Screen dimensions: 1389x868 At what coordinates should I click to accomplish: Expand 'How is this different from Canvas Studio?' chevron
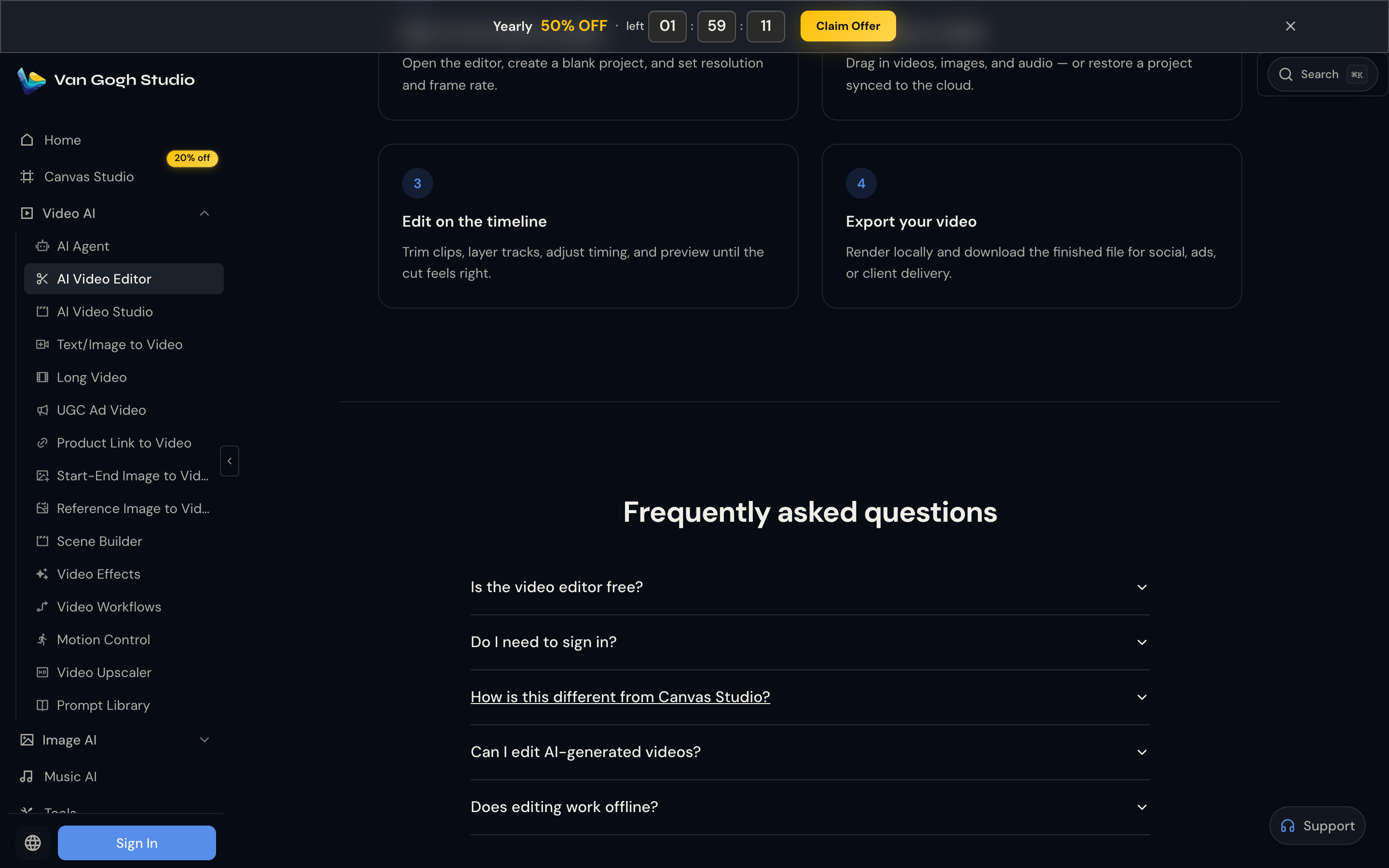click(x=1142, y=697)
